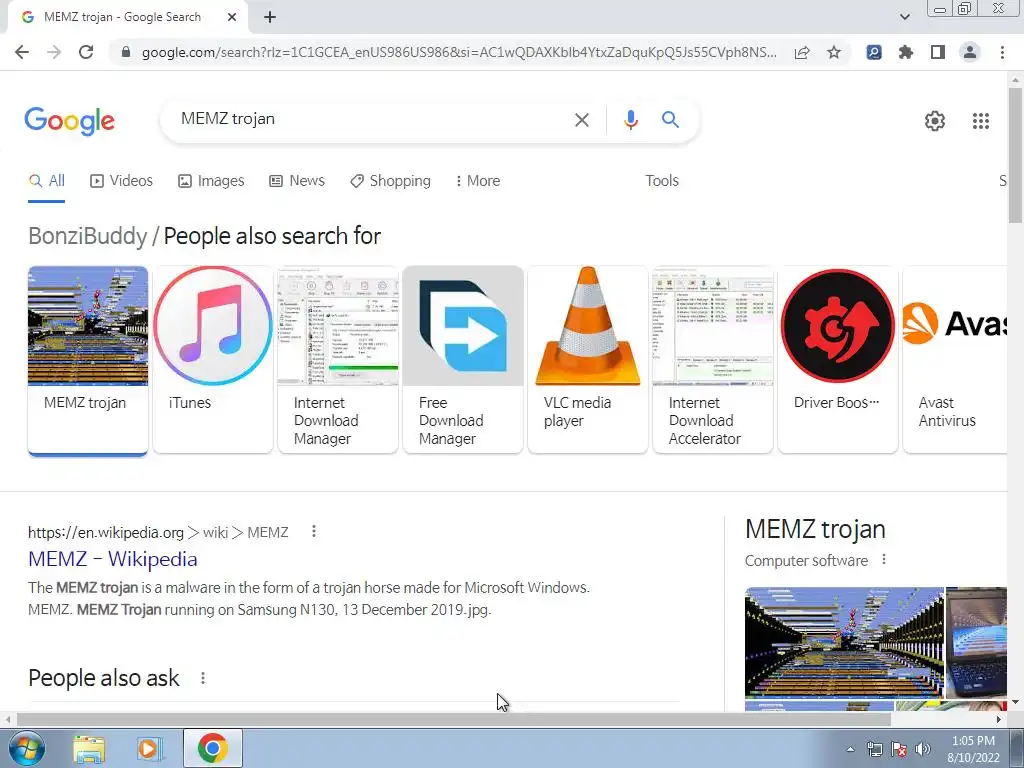Open the laptop photo in knowledge panel
Screen dimensions: 1024x768
pyautogui.click(x=976, y=643)
